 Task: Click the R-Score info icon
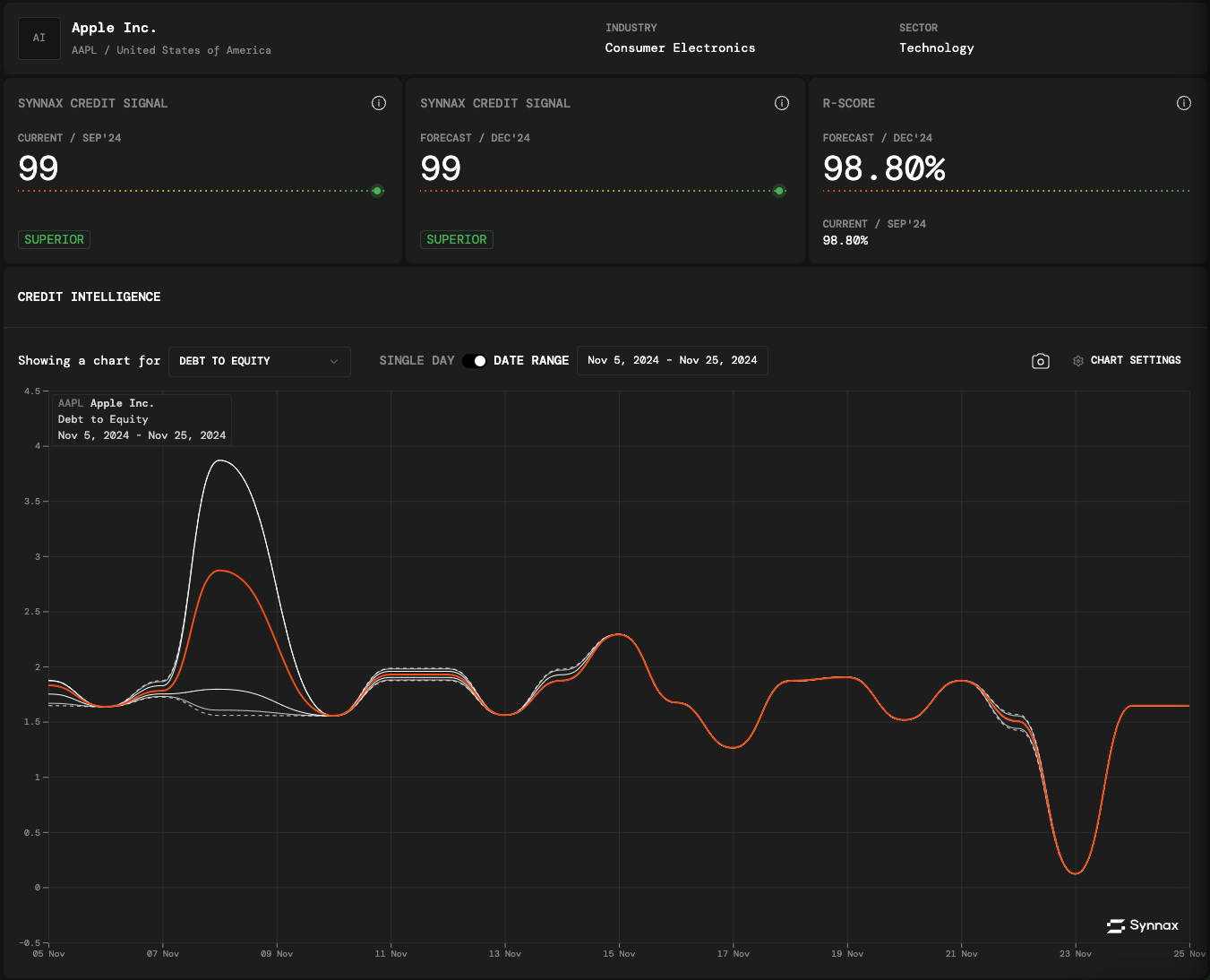[x=1184, y=103]
